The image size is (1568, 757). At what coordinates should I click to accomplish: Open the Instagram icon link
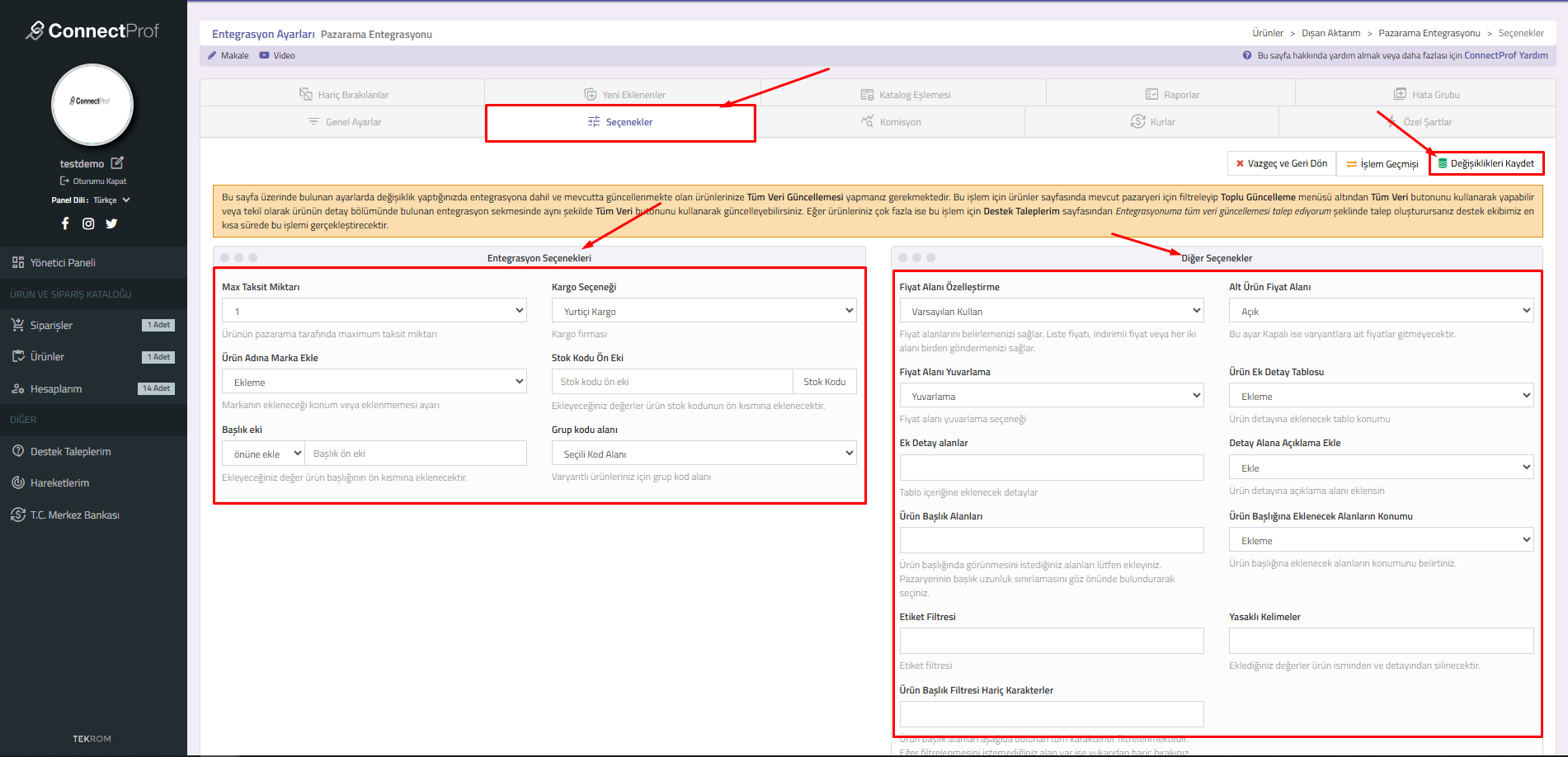click(88, 223)
